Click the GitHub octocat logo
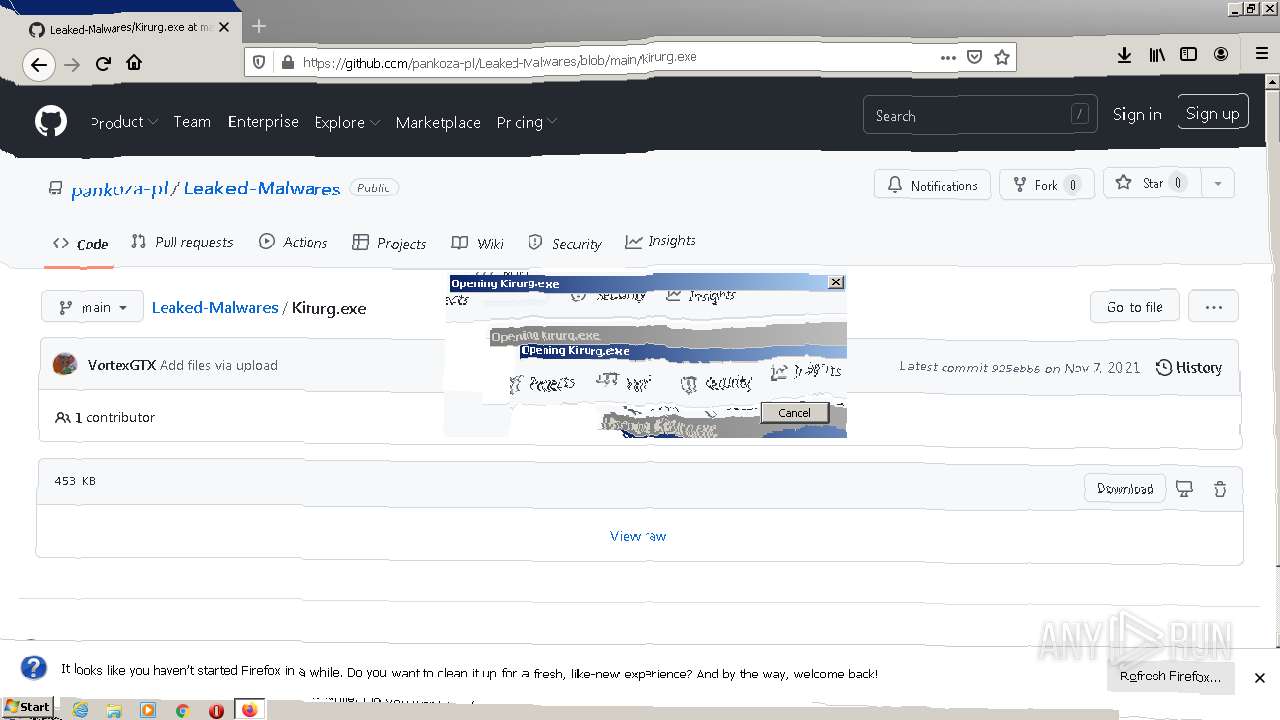1280x720 pixels. tap(51, 122)
